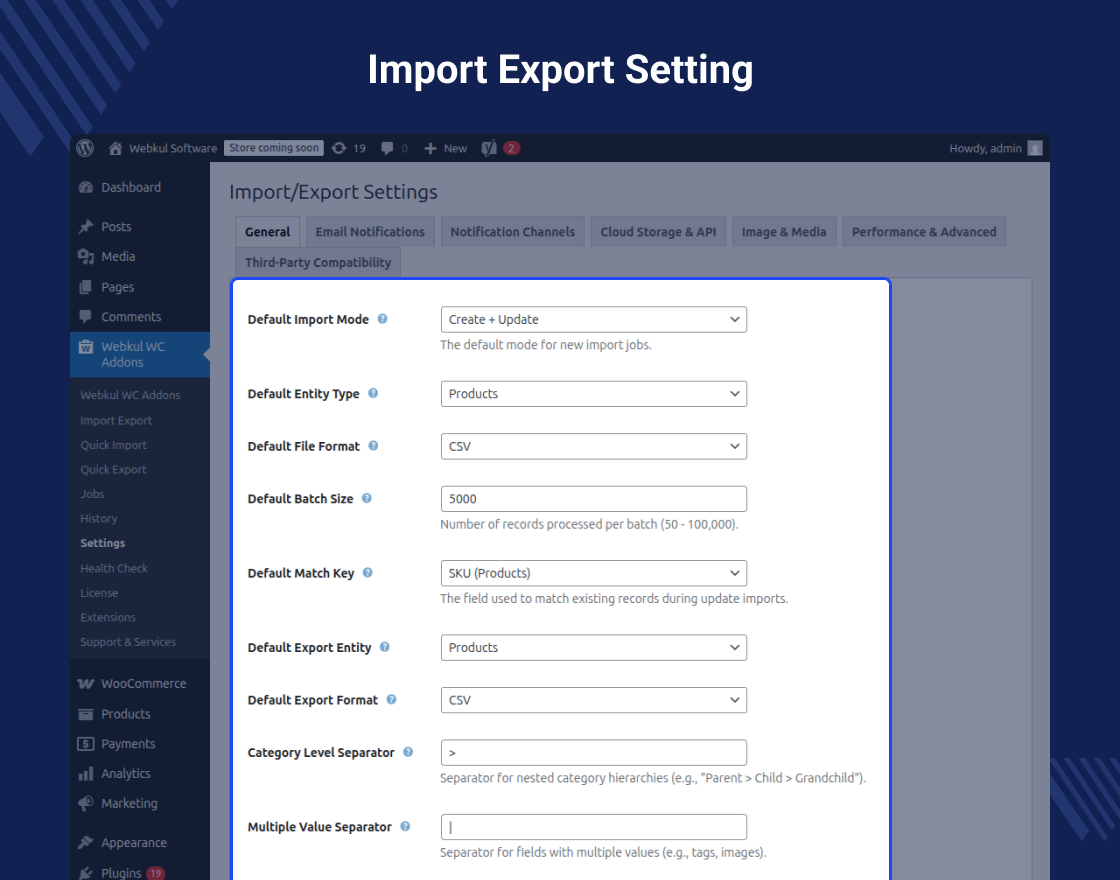
Task: Click the Comments icon in sidebar
Action: 86,316
